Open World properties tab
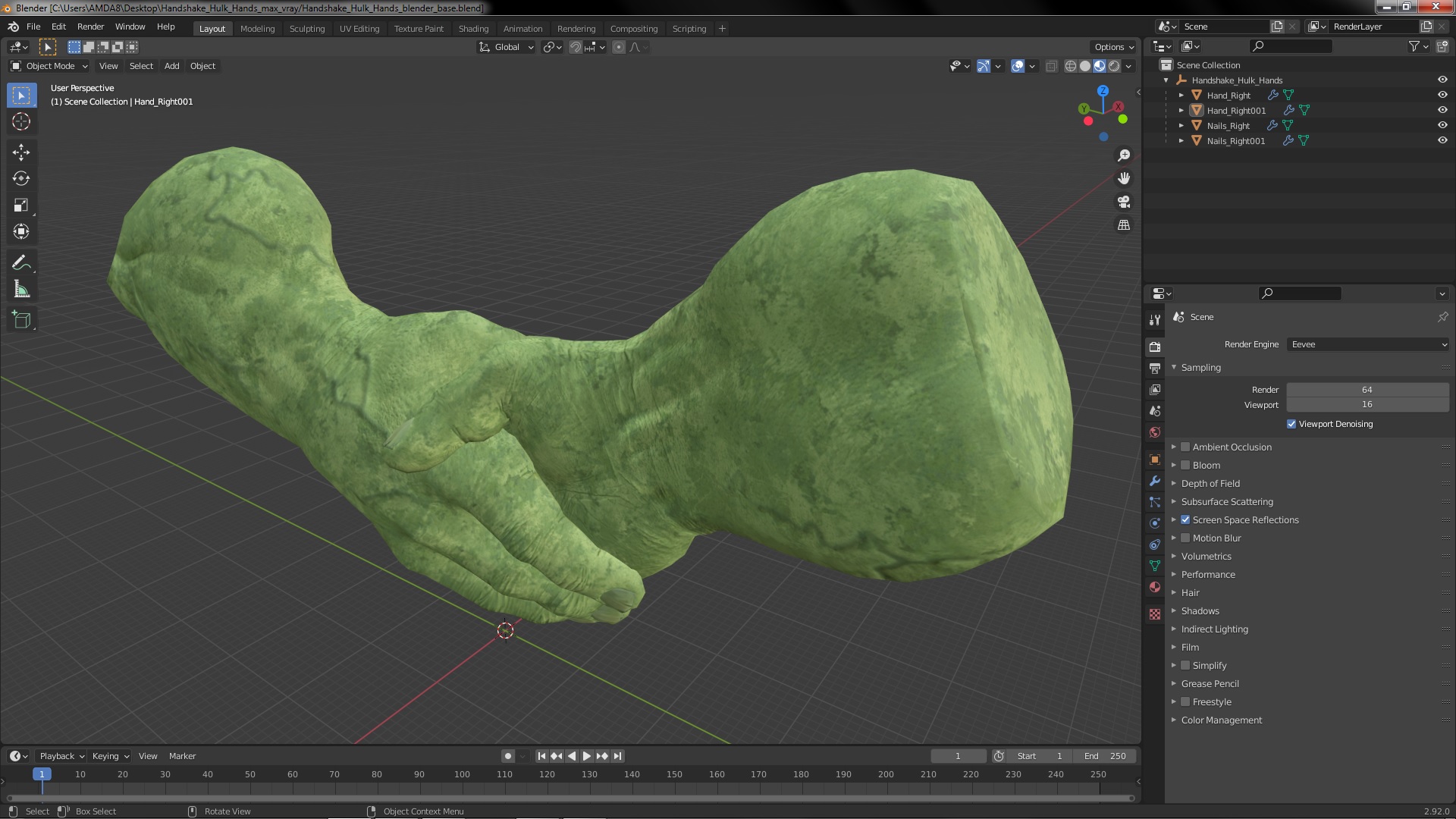The image size is (1456, 819). (1155, 432)
